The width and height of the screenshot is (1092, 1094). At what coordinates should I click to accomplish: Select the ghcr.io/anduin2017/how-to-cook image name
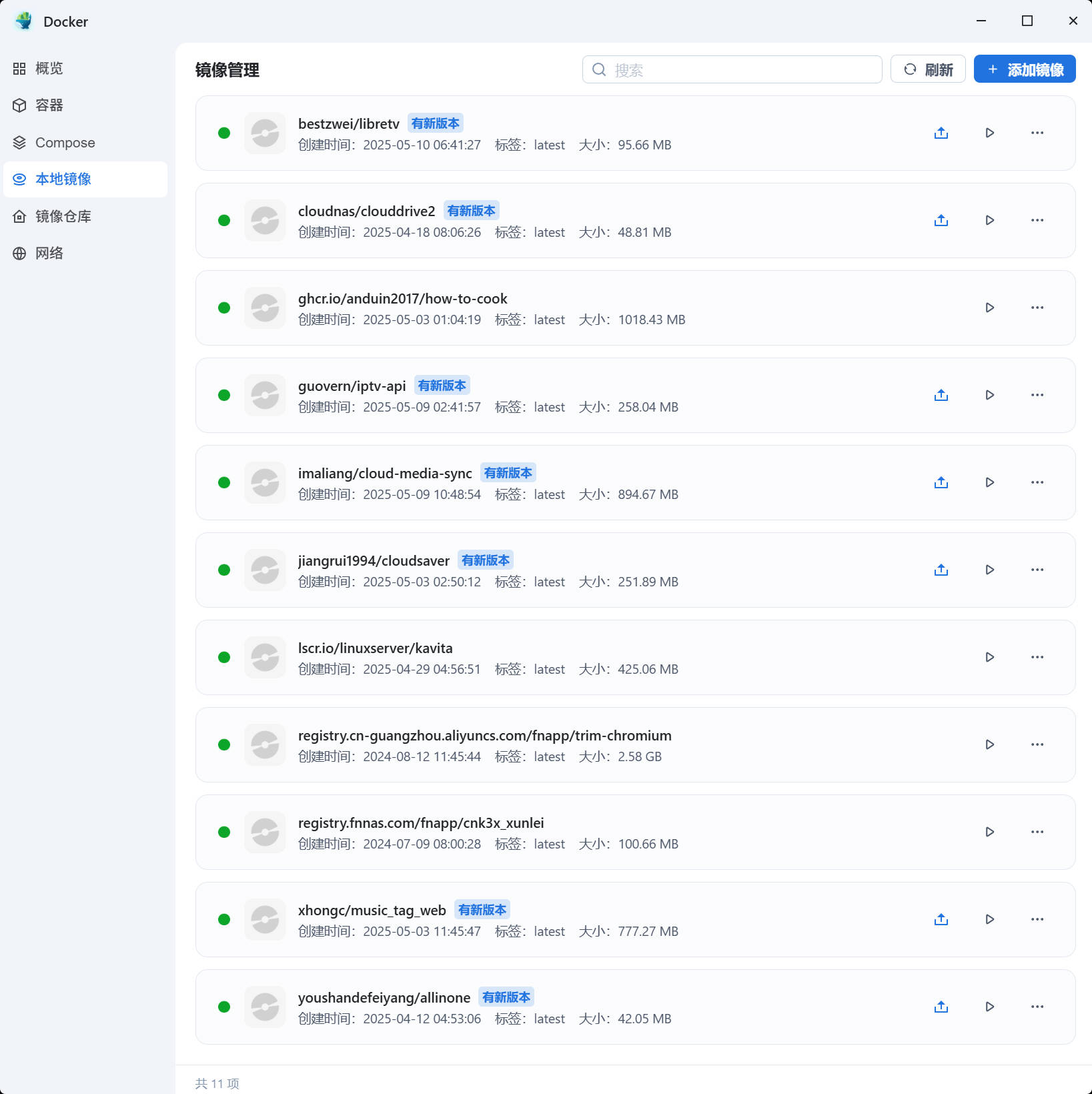click(x=402, y=299)
